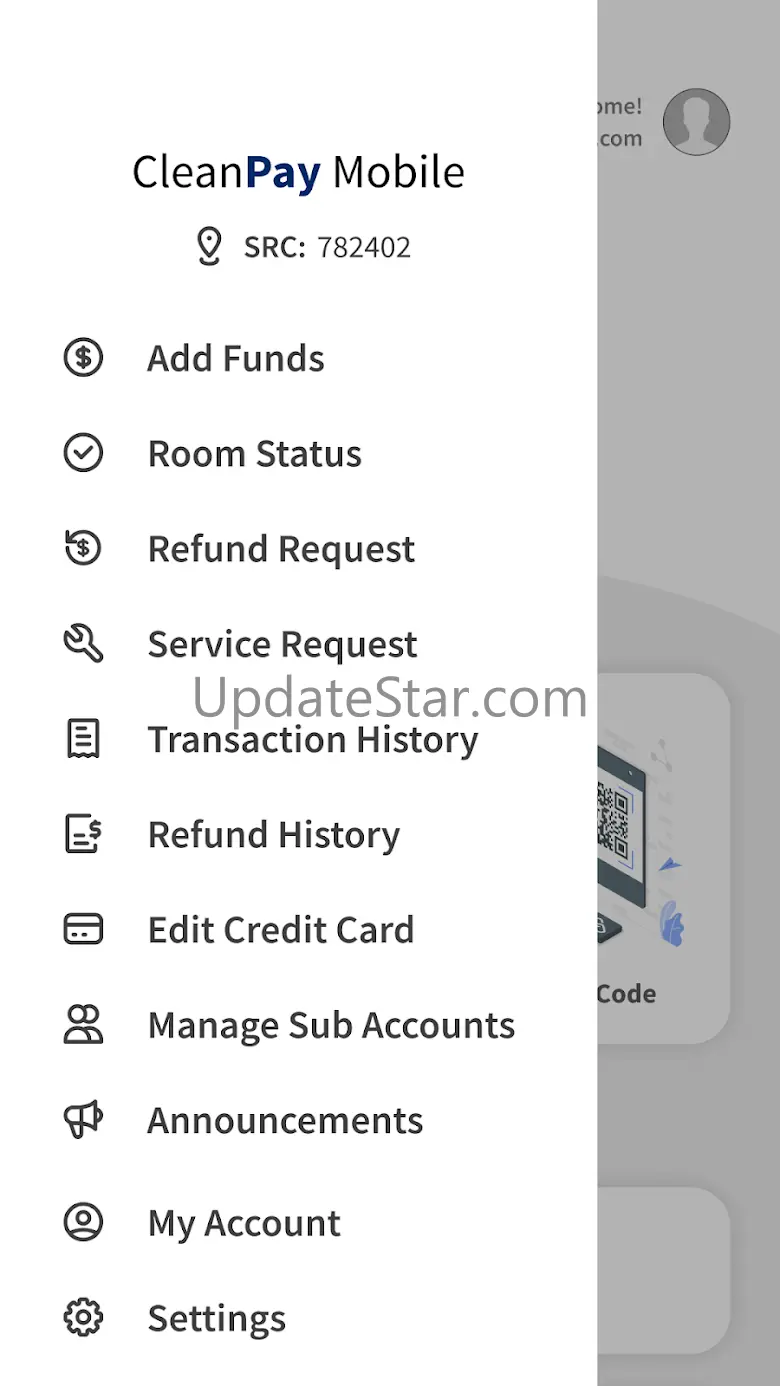Click the location pin next to SRC
This screenshot has width=780, height=1386.
click(x=208, y=246)
